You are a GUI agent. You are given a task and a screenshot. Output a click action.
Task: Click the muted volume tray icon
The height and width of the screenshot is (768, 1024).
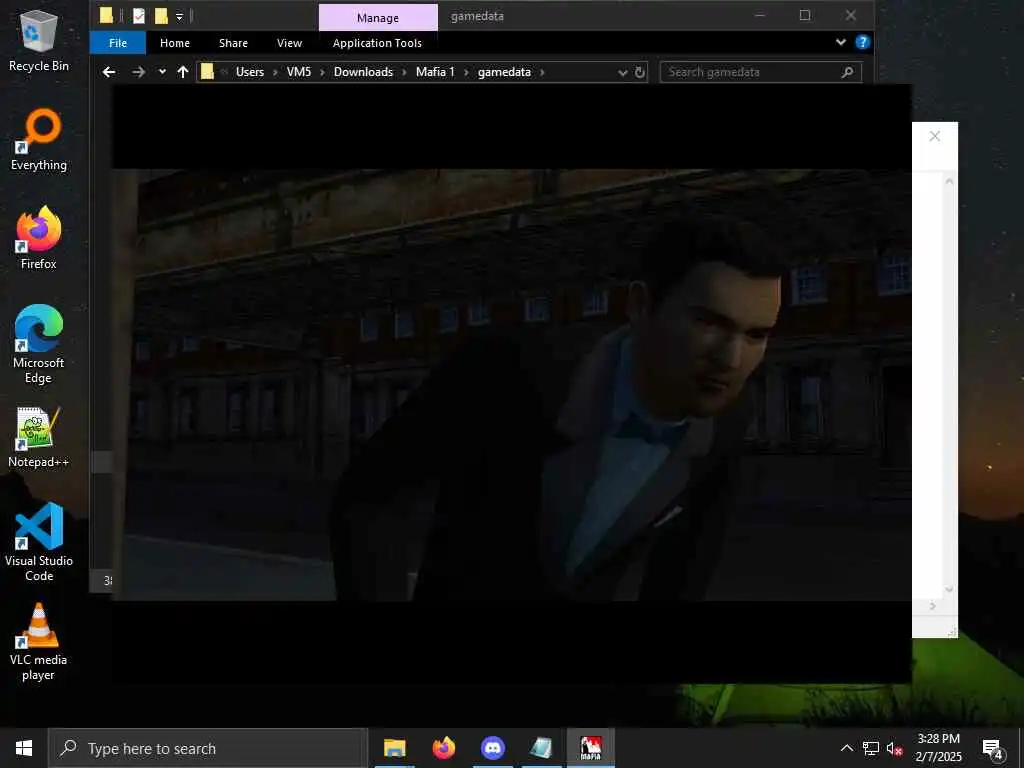[x=895, y=748]
